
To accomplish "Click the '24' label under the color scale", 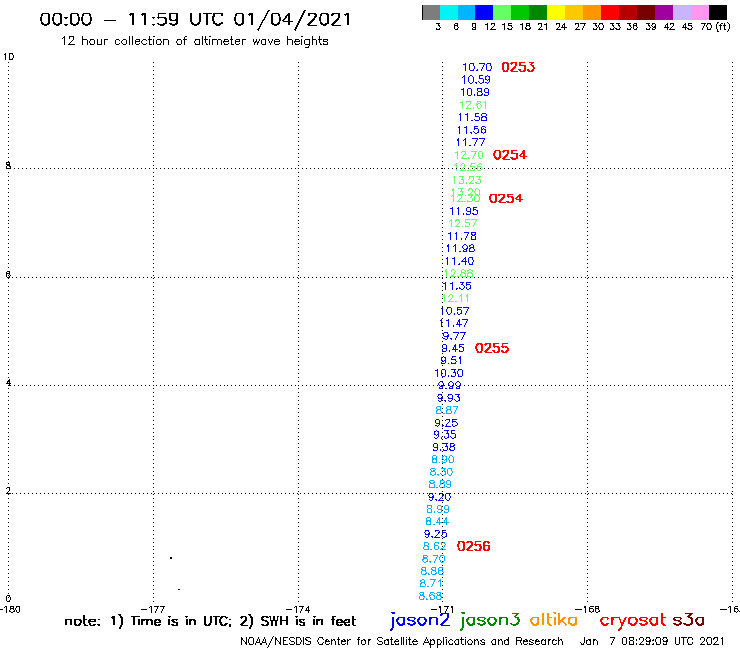I will point(561,26).
